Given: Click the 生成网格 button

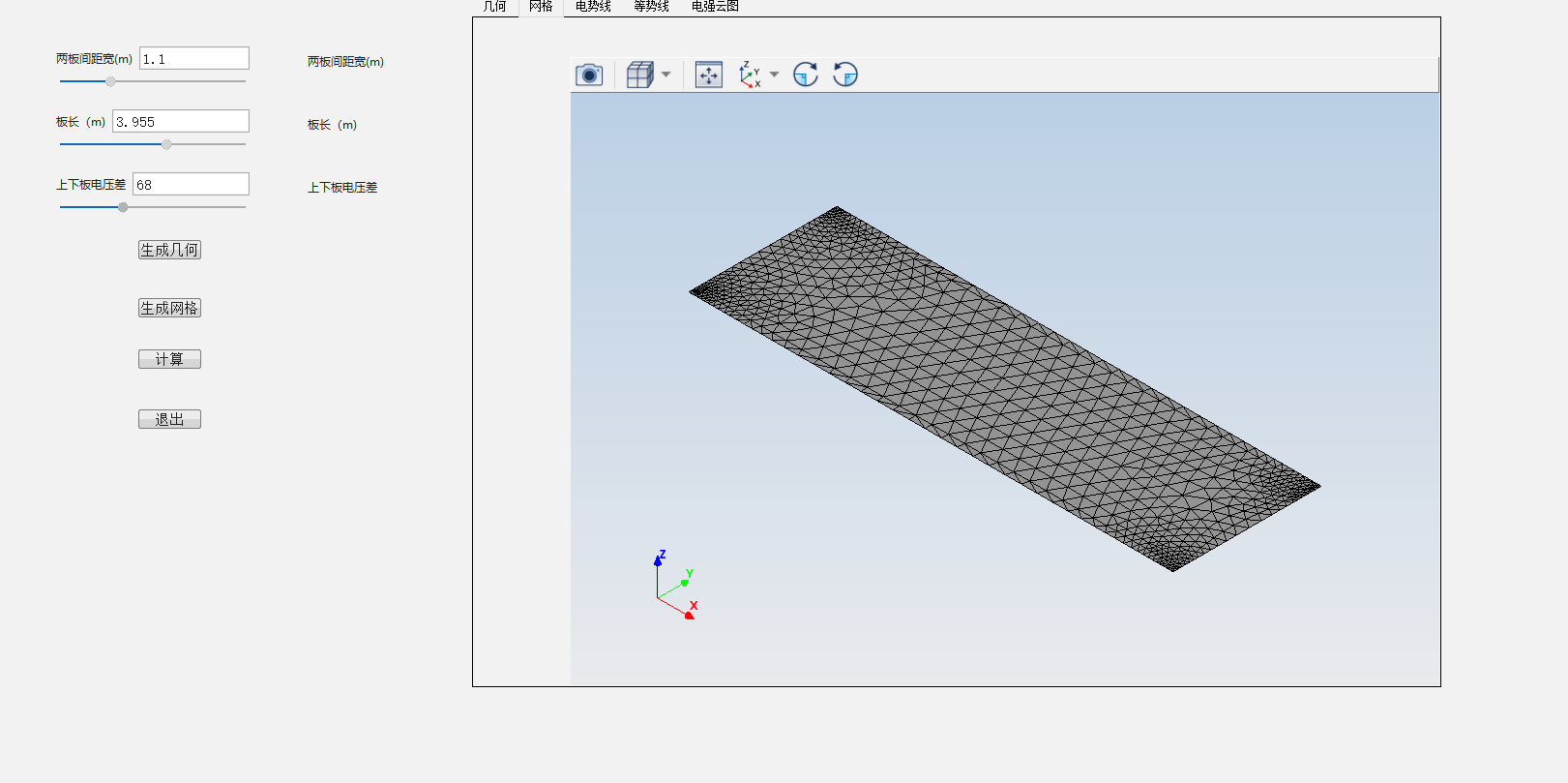Looking at the screenshot, I should (169, 308).
